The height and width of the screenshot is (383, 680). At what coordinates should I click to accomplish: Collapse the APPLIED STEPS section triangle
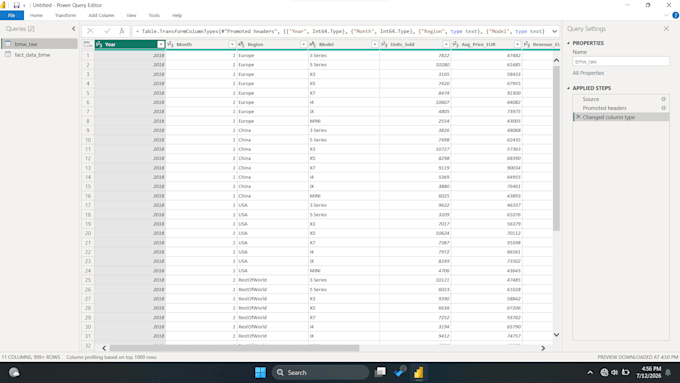(569, 88)
